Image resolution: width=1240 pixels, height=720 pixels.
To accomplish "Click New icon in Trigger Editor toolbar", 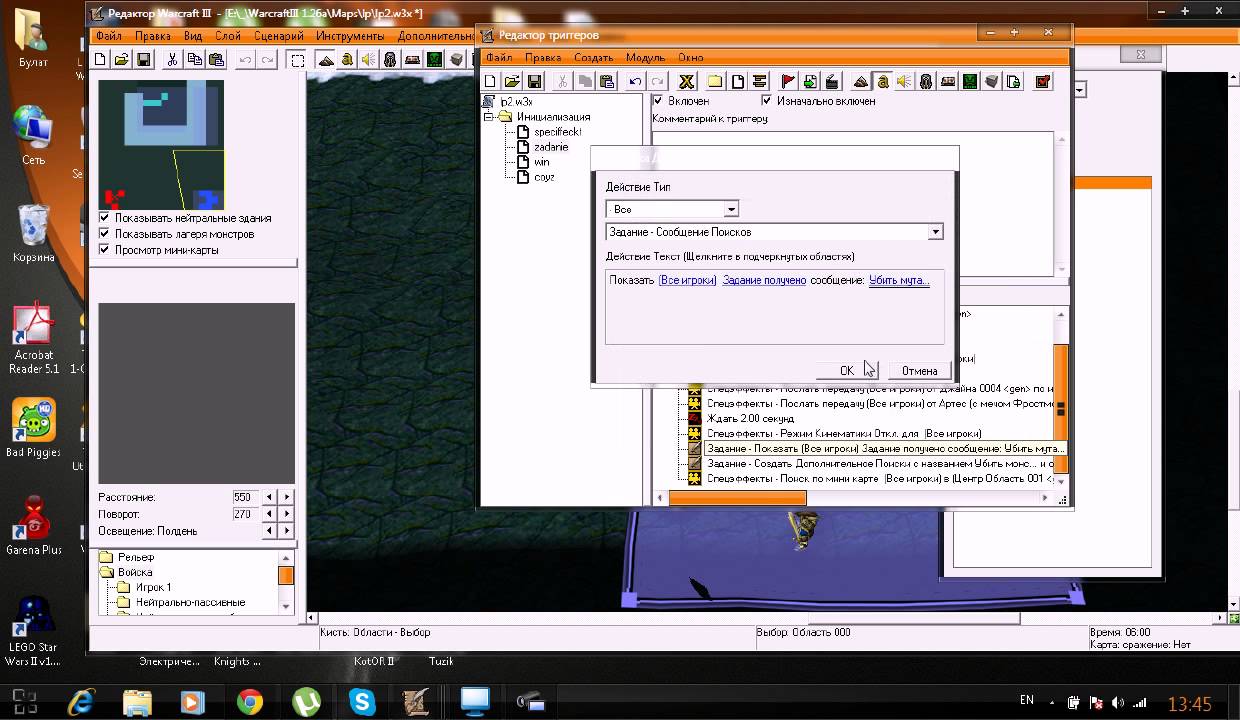I will [x=490, y=82].
